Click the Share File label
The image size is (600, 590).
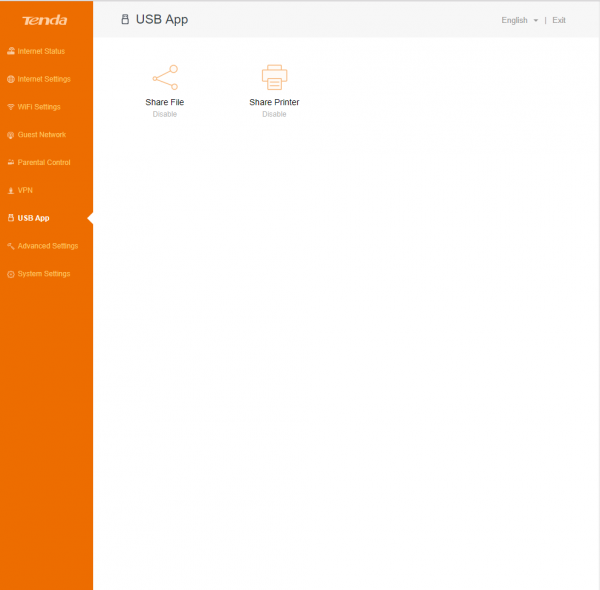(165, 102)
